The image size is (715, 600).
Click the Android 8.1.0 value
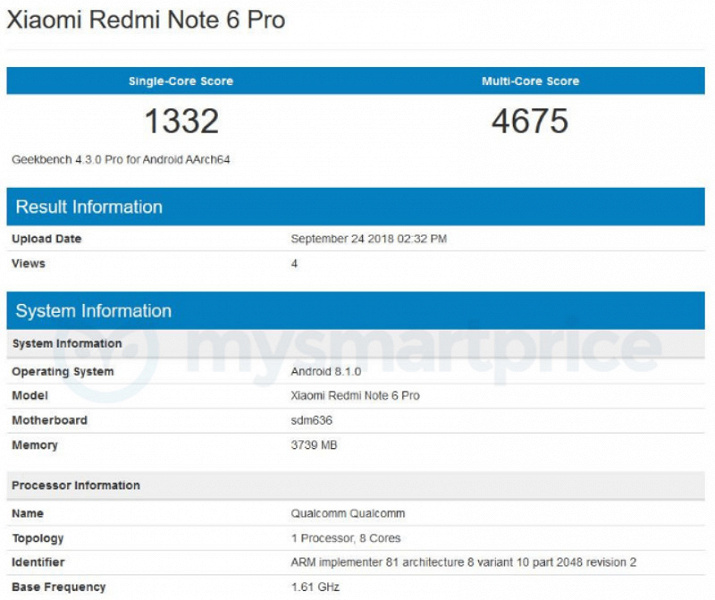coord(326,372)
